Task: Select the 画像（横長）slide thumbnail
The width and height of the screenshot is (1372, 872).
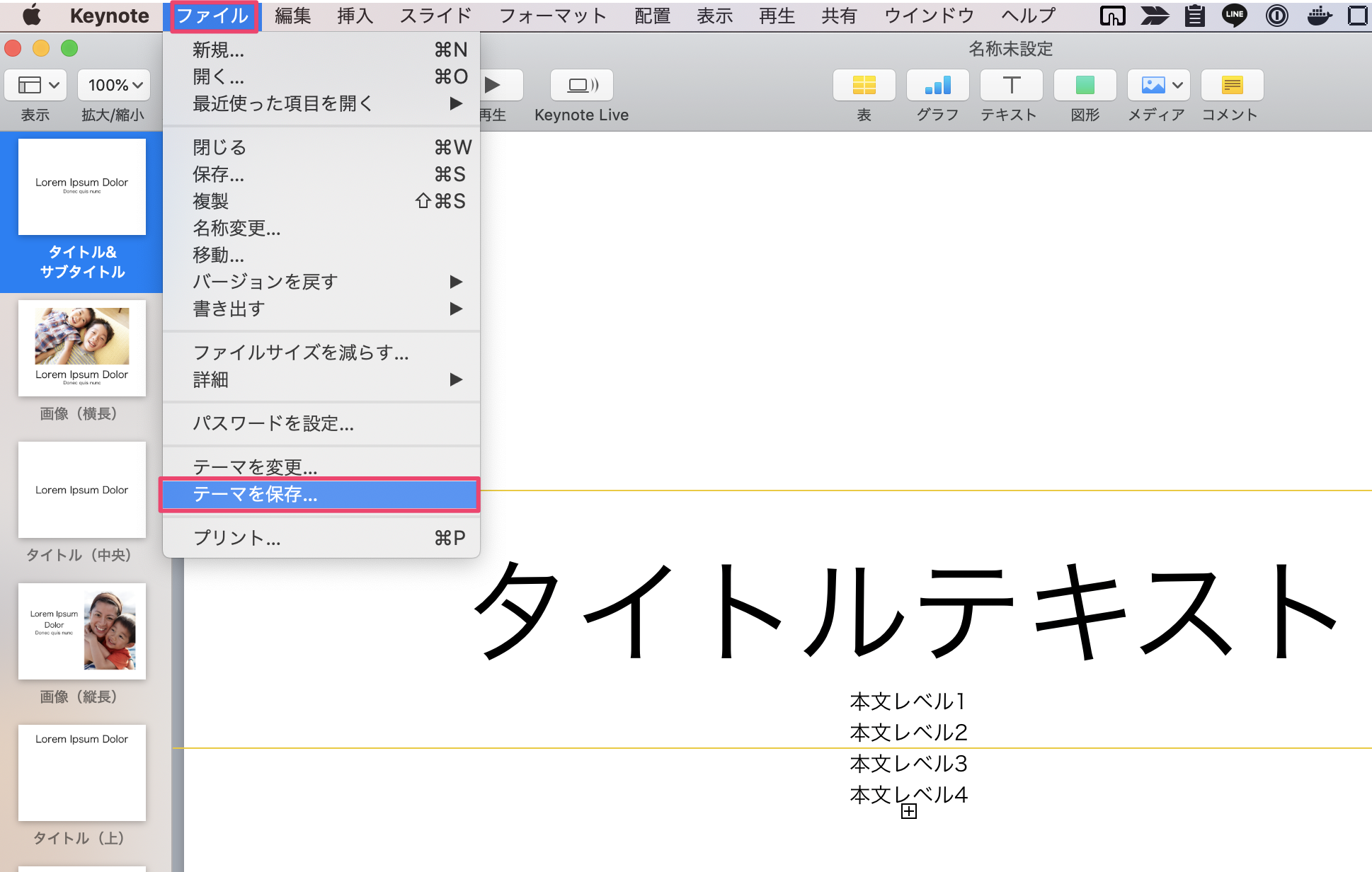Action: 82,348
